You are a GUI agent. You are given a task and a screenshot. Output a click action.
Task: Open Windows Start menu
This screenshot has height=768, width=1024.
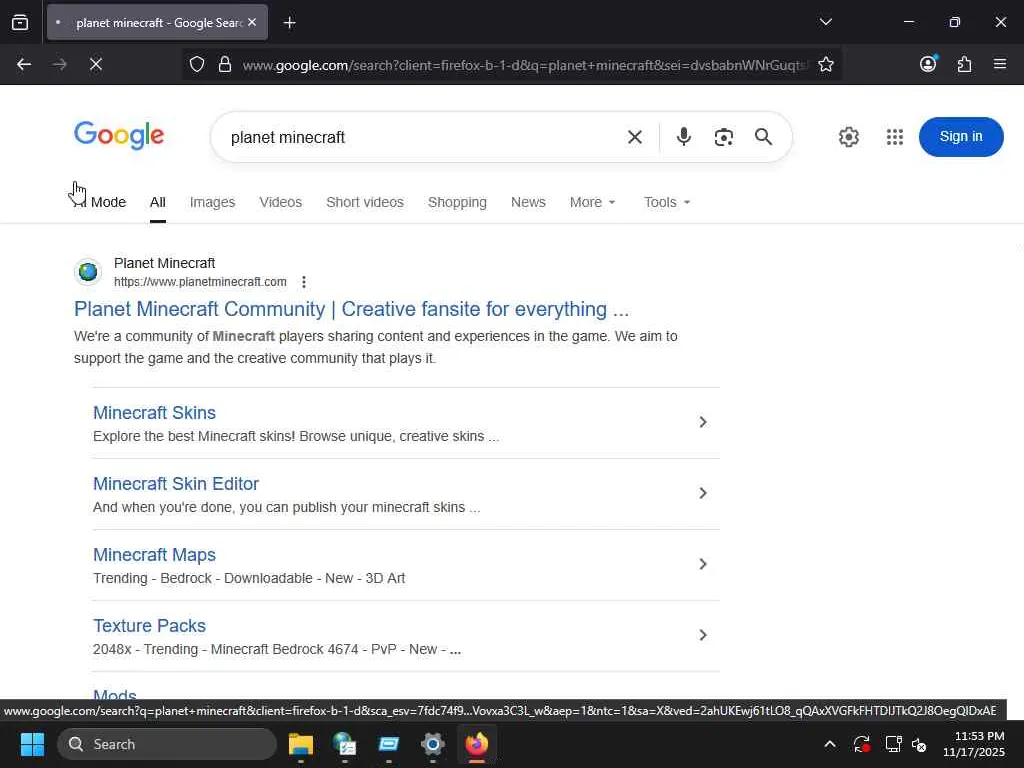click(x=32, y=744)
